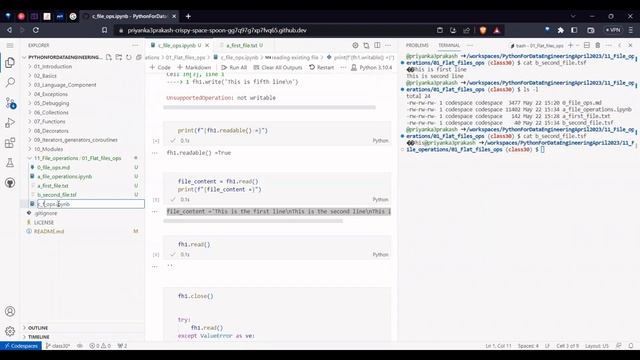Expand the TIMELINE section
The image size is (640, 360).
pos(39,337)
